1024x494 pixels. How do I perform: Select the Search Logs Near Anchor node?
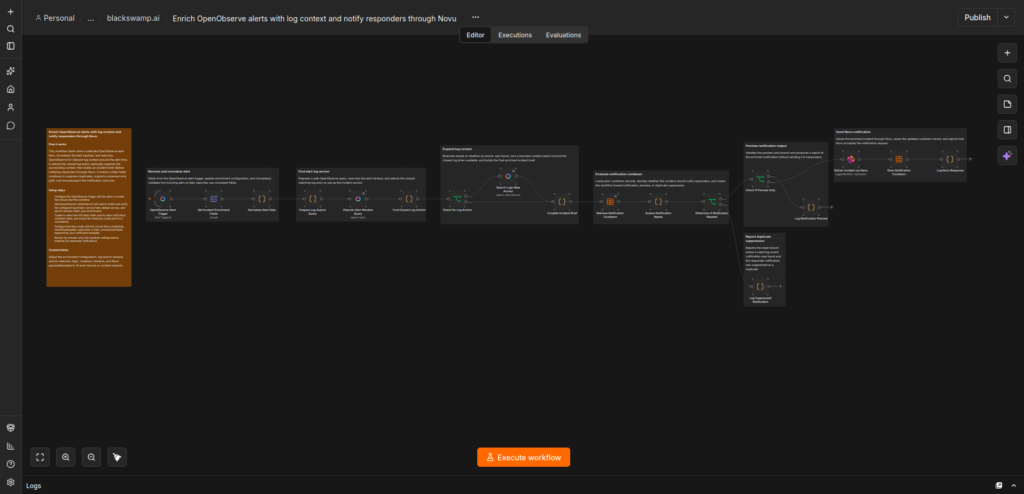coord(508,176)
